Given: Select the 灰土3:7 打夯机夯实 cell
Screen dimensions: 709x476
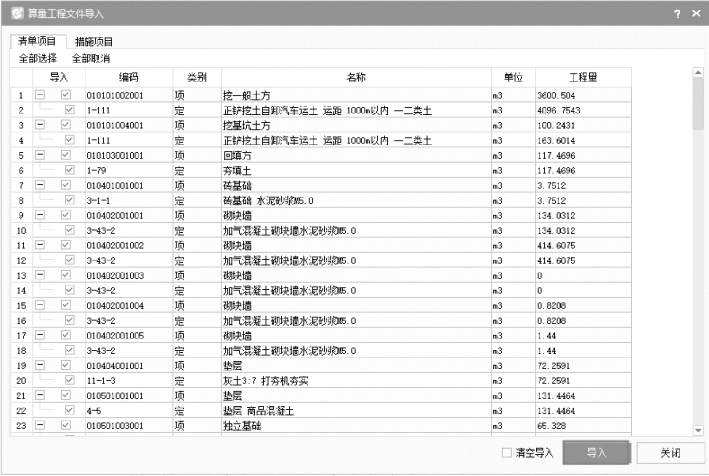Looking at the screenshot, I should 356,381.
